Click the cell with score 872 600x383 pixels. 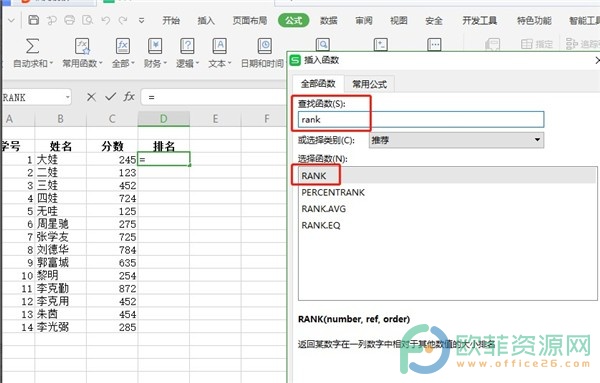(112, 288)
